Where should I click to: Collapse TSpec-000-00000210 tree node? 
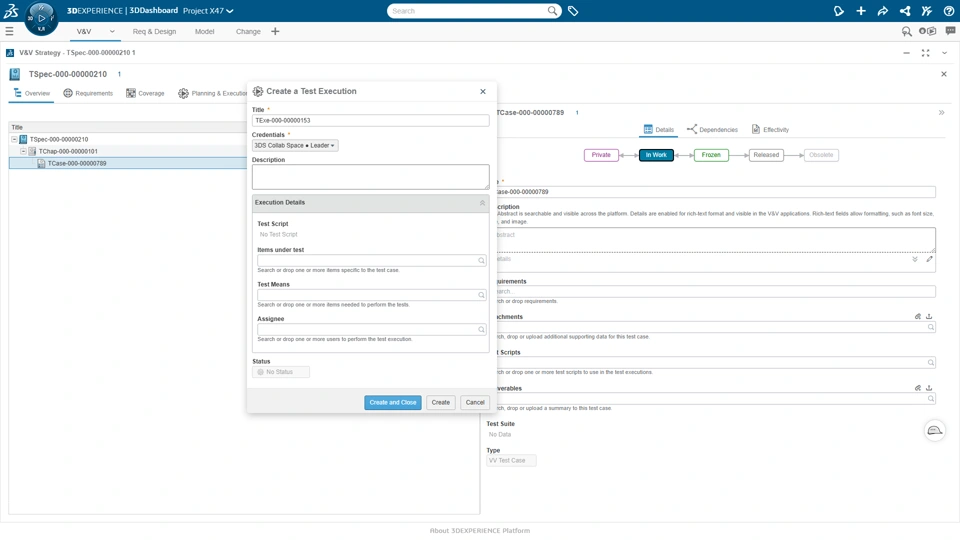pyautogui.click(x=15, y=139)
